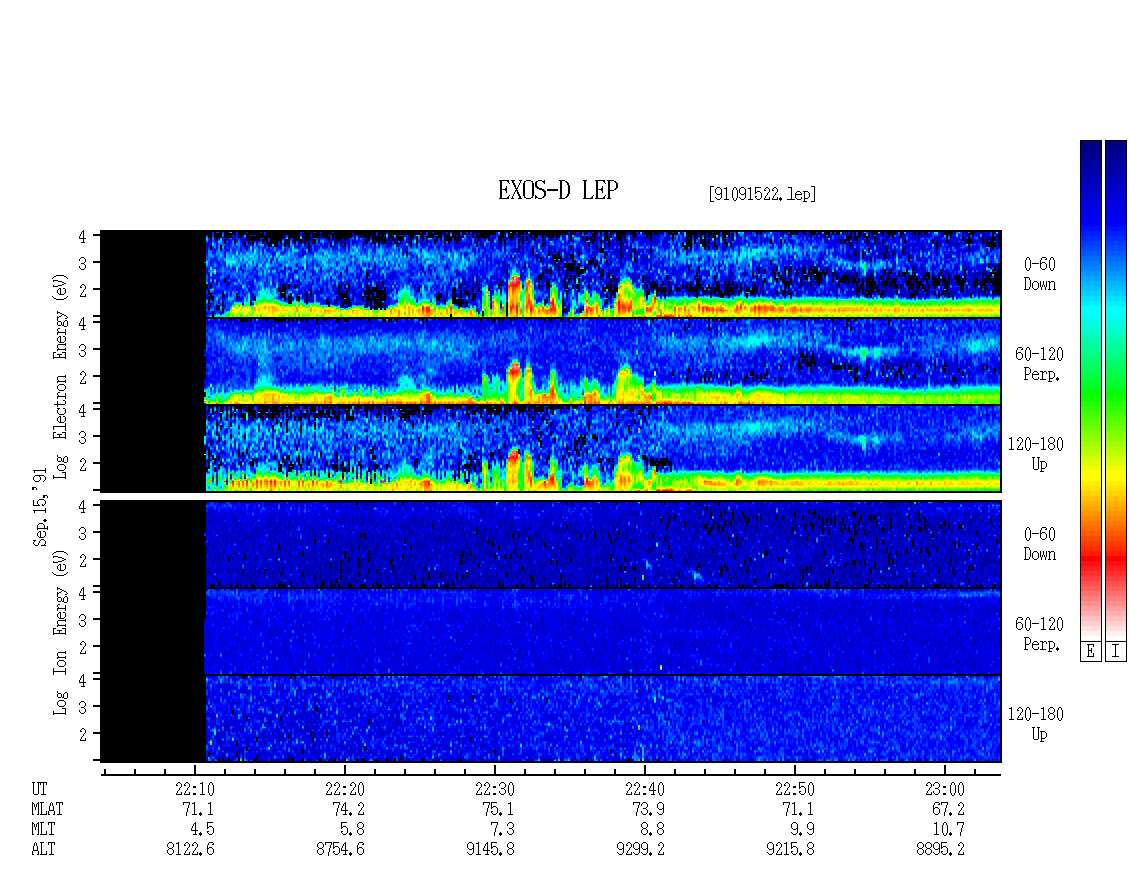Screen dimensions: 1130x875
Task: Click the ALT value 9145.8
Action: (490, 849)
